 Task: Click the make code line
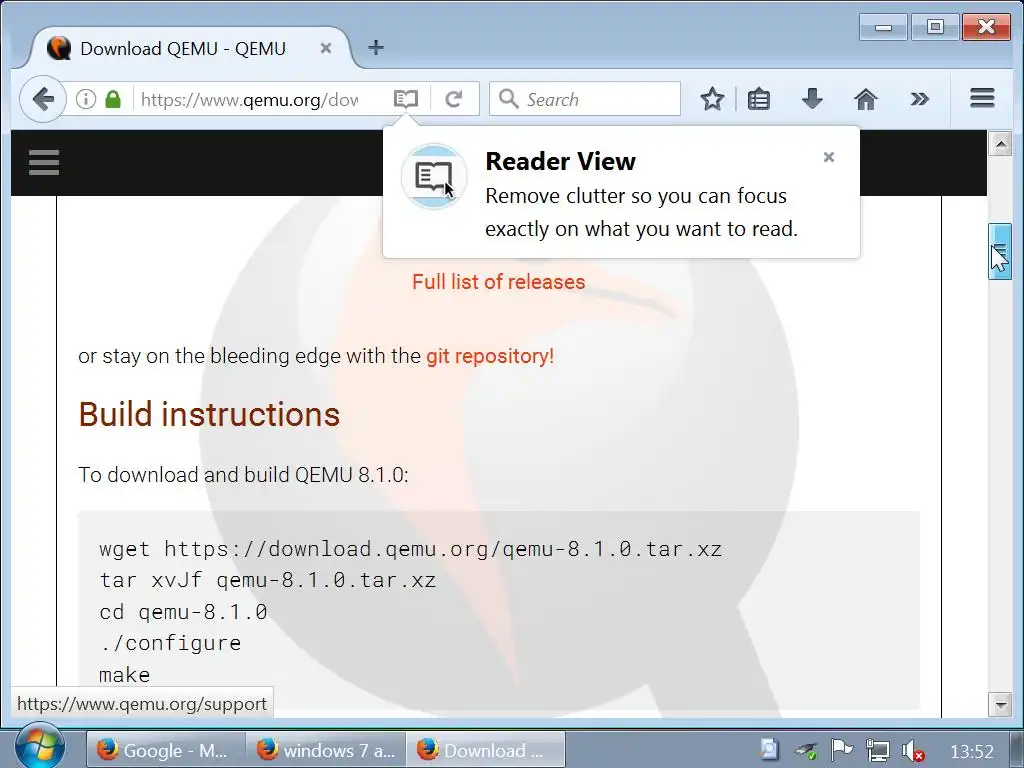pos(124,675)
